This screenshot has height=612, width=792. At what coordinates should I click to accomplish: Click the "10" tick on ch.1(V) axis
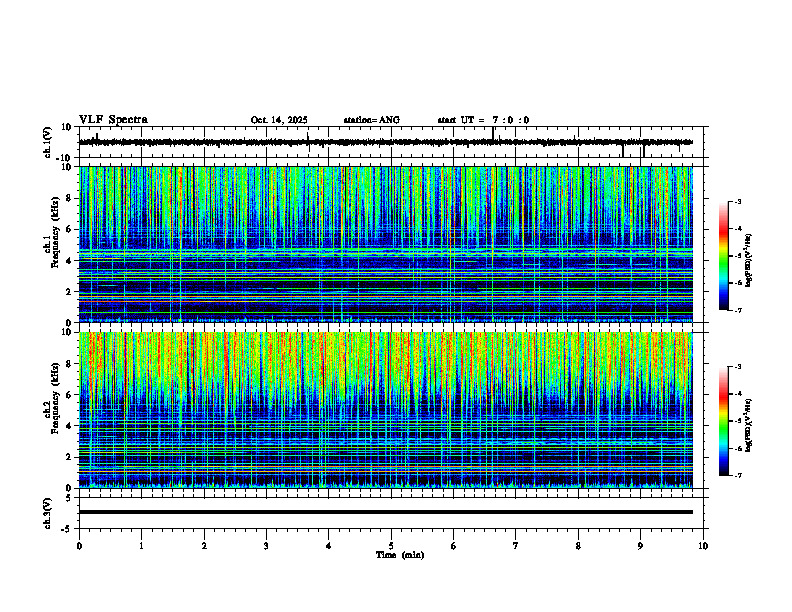point(67,127)
